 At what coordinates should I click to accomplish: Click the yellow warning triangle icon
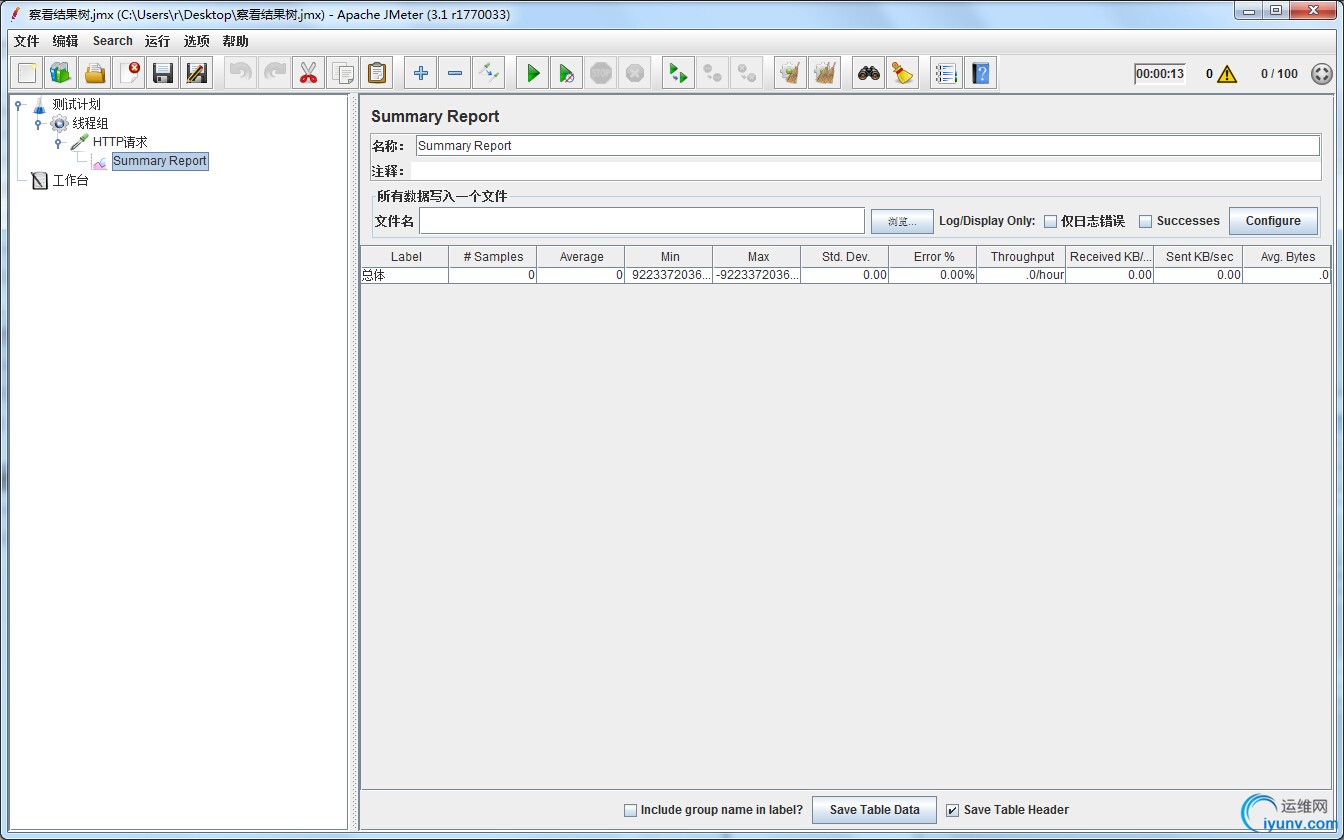tap(1227, 74)
